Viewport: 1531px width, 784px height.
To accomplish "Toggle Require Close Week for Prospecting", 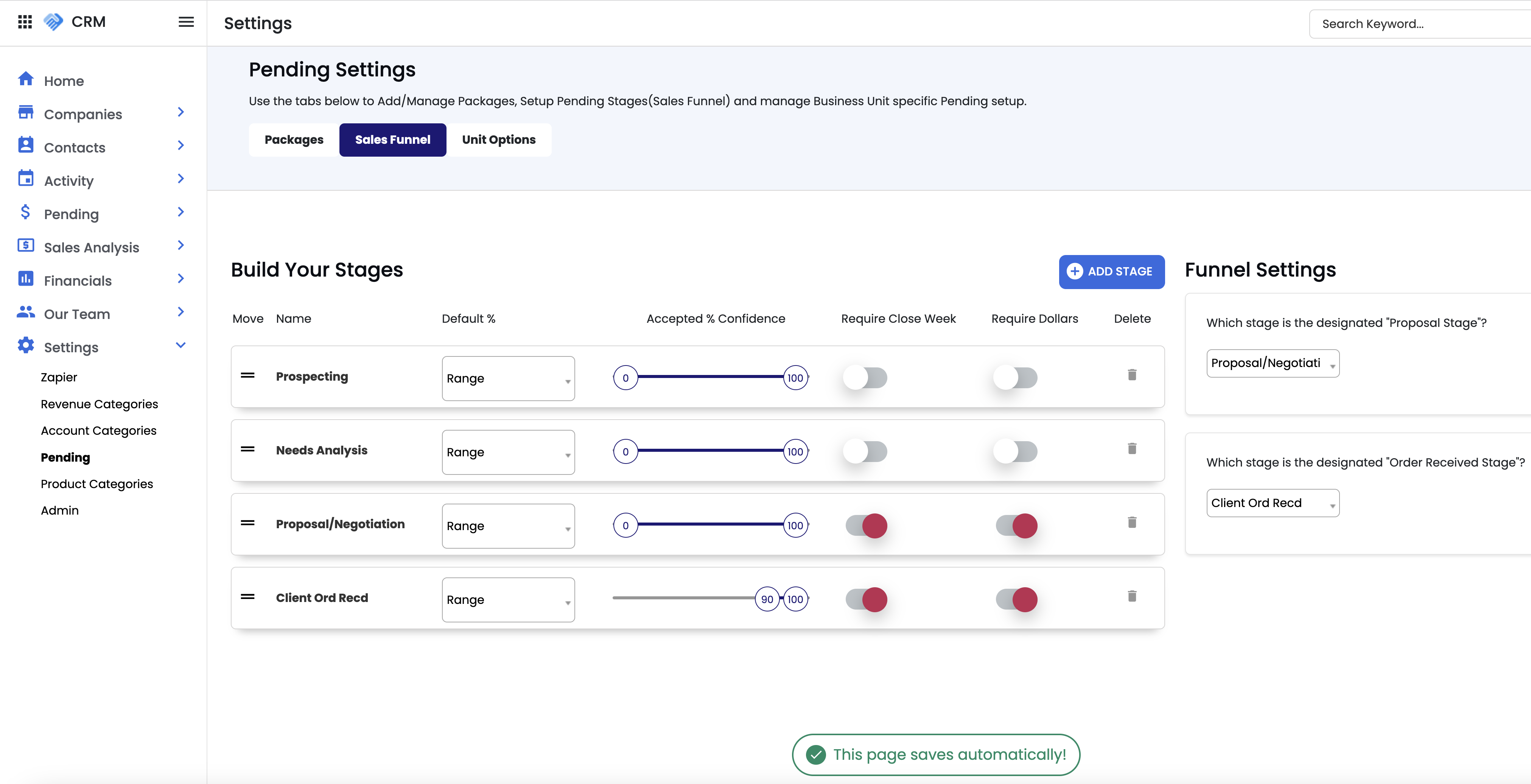I will coord(865,378).
